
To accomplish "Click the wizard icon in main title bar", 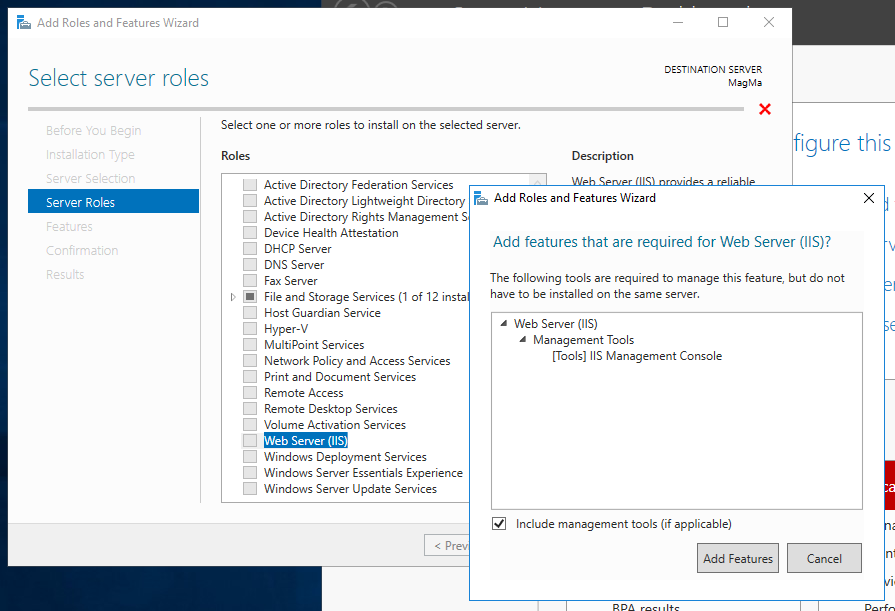I will click(x=23, y=23).
